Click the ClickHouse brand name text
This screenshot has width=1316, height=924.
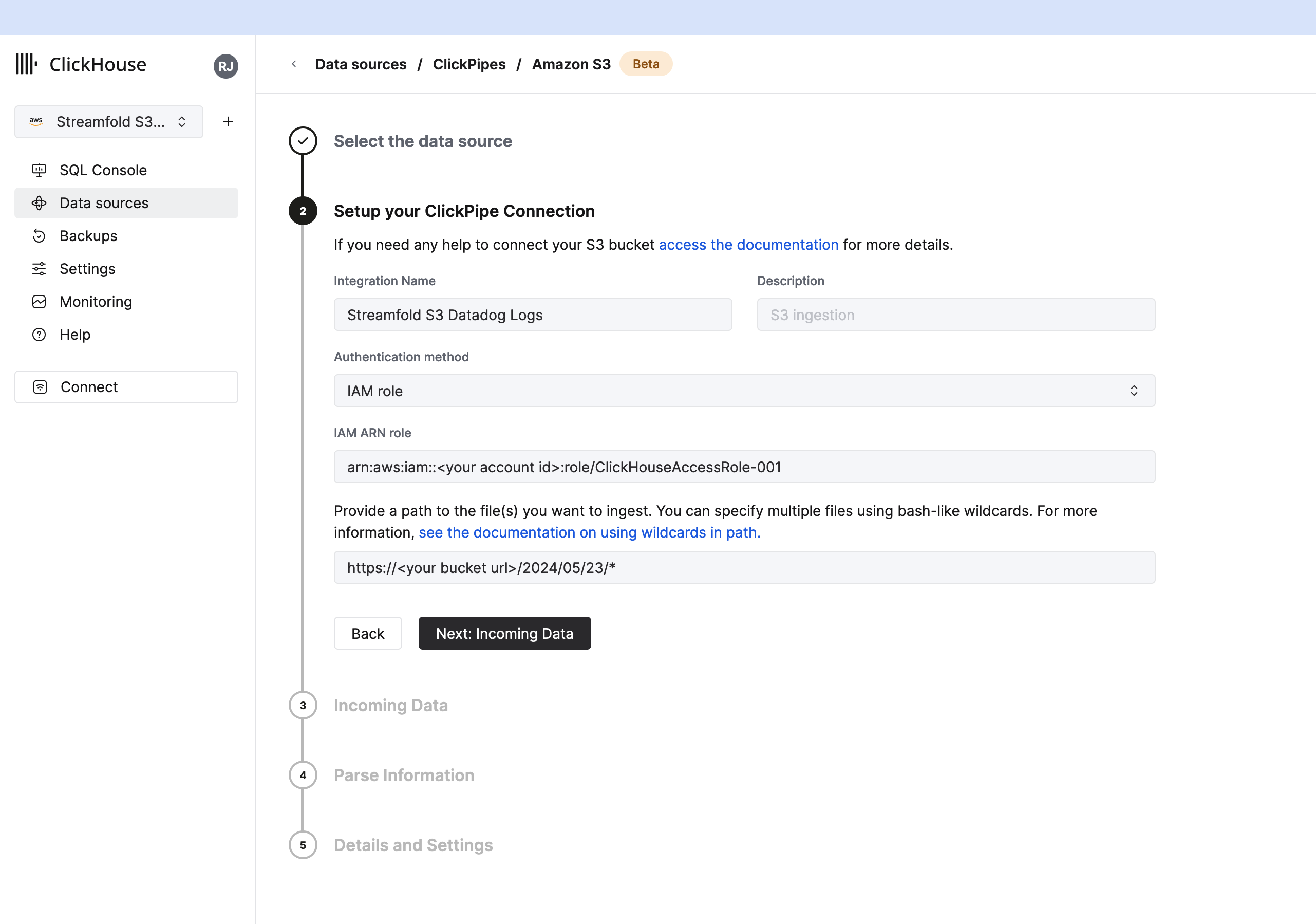pyautogui.click(x=98, y=65)
